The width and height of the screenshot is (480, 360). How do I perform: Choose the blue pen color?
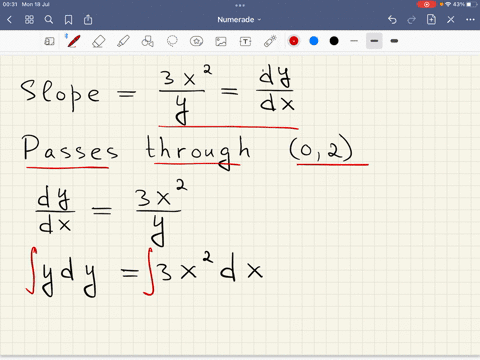[314, 41]
